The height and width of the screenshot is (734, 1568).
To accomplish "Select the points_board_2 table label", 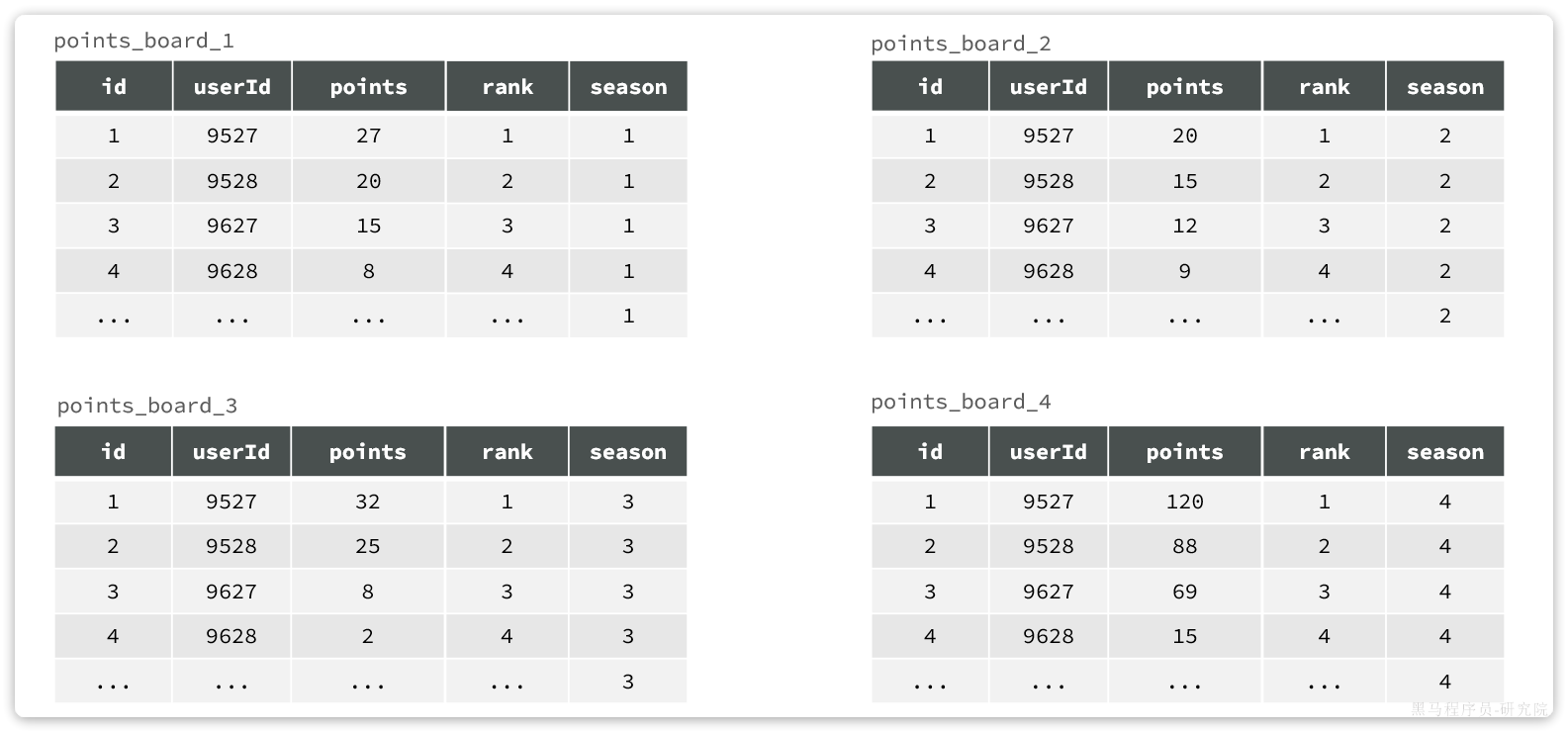I will (961, 44).
